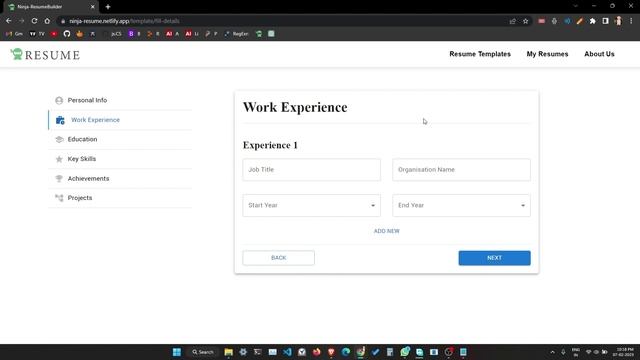Screen dimensions: 640x360
Task: Go back with browser back arrow
Action: tap(9, 21)
